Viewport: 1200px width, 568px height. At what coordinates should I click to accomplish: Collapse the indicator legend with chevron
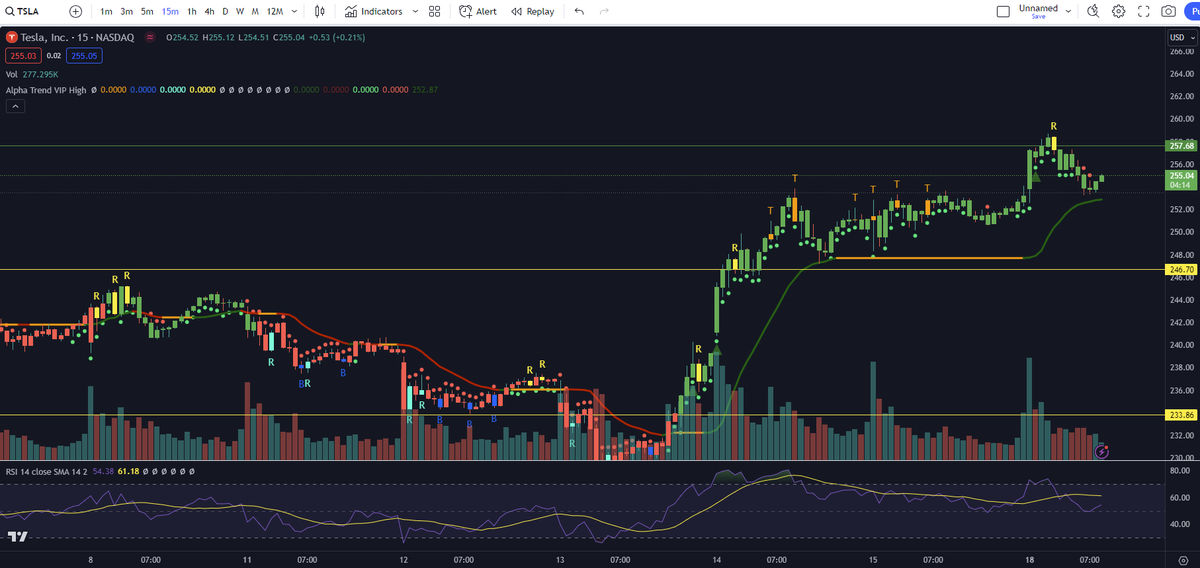[15, 106]
